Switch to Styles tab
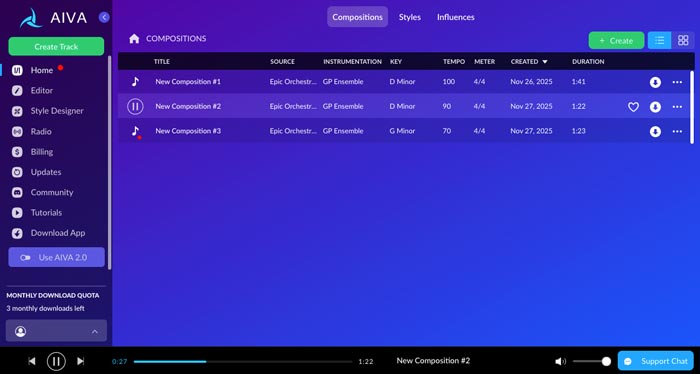This screenshot has width=700, height=374. click(x=409, y=17)
